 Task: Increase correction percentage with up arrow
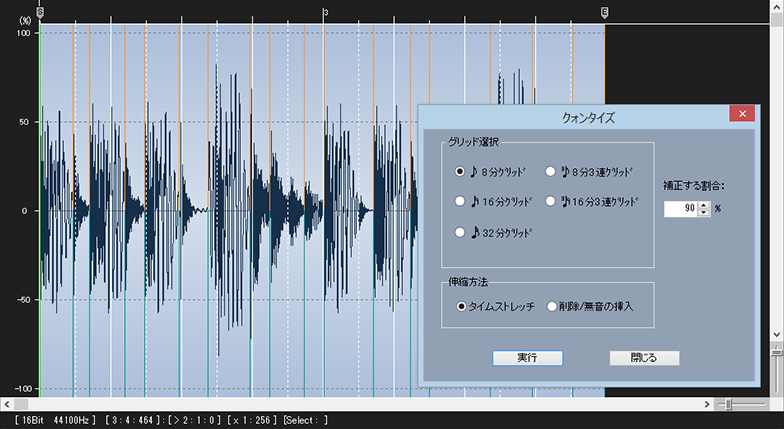pos(704,205)
